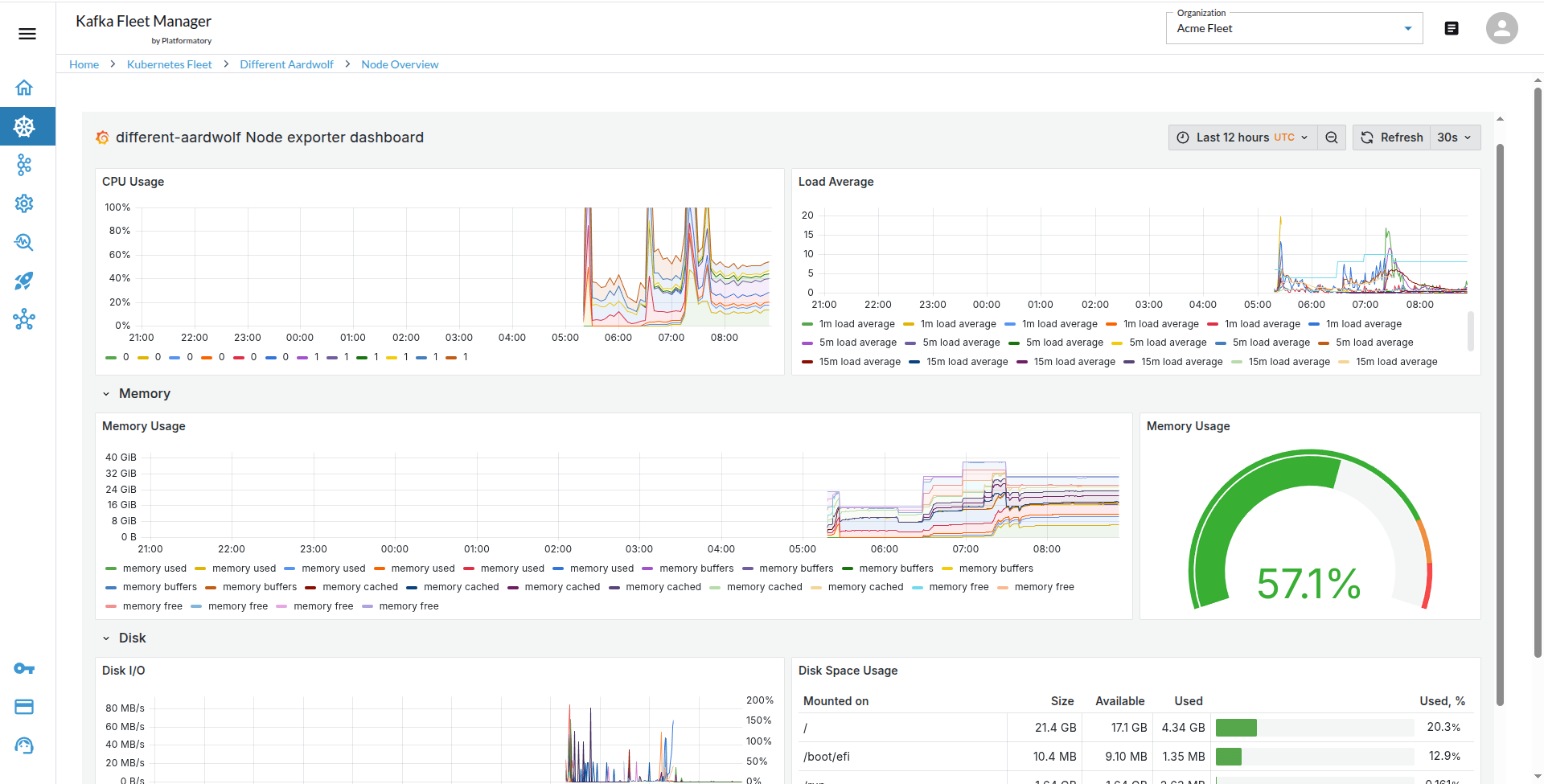Toggle last '15m load average' legend series
1544x784 pixels.
click(1388, 362)
